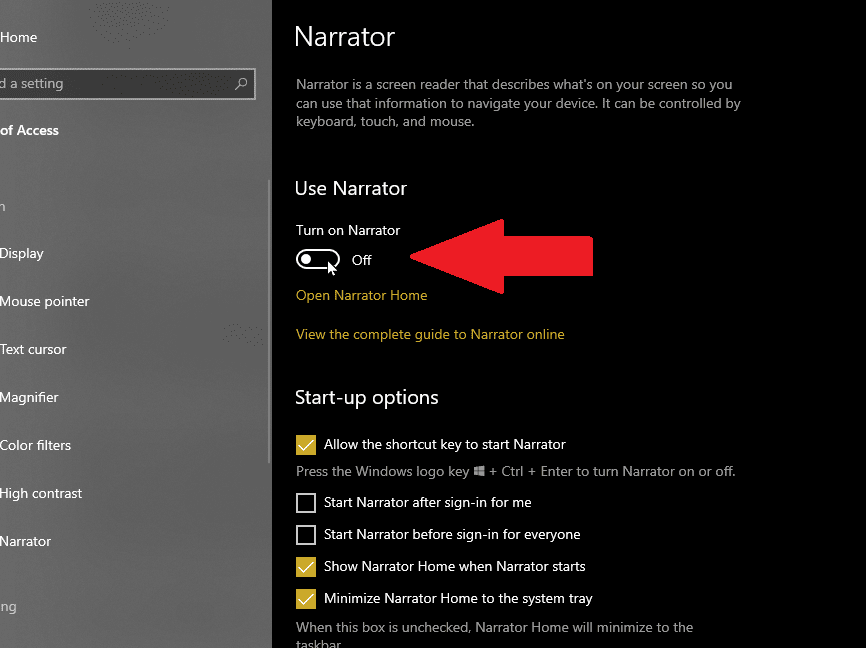
Task: Uncheck Allow the shortcut key to start Narrator
Action: pos(305,445)
